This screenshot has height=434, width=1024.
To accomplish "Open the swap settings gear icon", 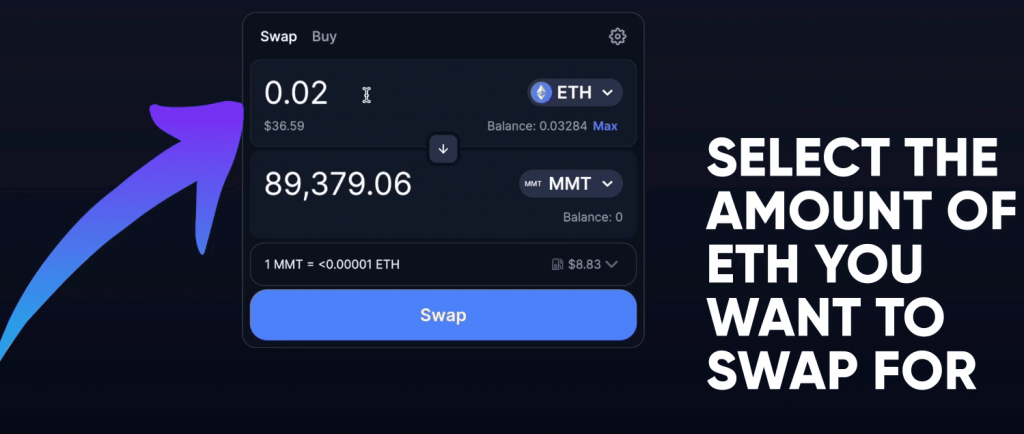I will coord(617,37).
